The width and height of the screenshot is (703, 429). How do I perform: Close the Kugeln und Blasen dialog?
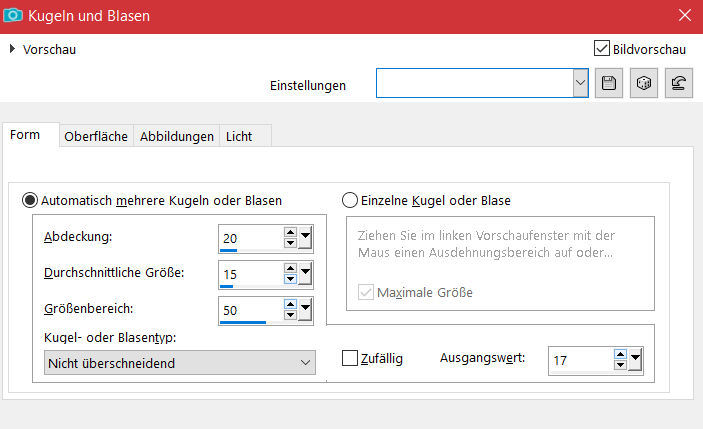pyautogui.click(x=683, y=16)
